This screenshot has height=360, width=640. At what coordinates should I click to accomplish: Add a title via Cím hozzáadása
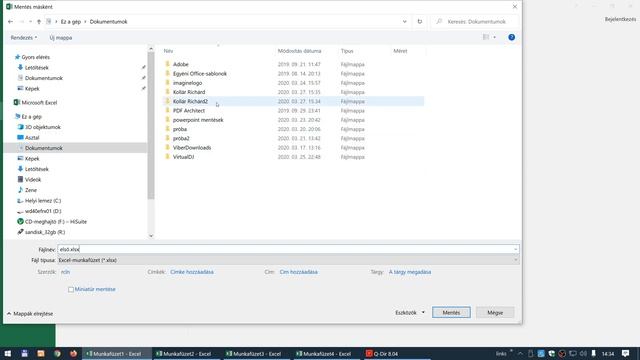(298, 272)
